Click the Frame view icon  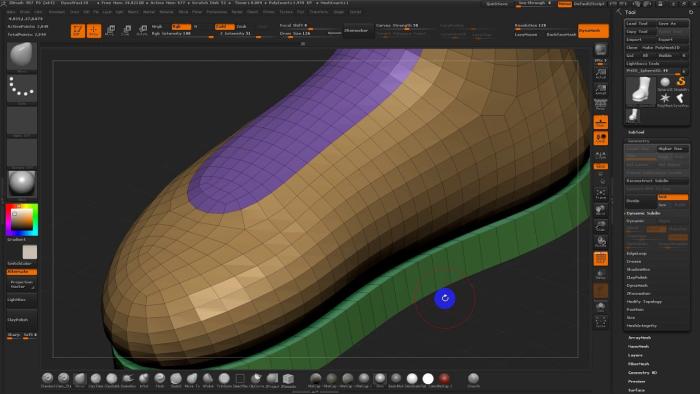click(600, 194)
